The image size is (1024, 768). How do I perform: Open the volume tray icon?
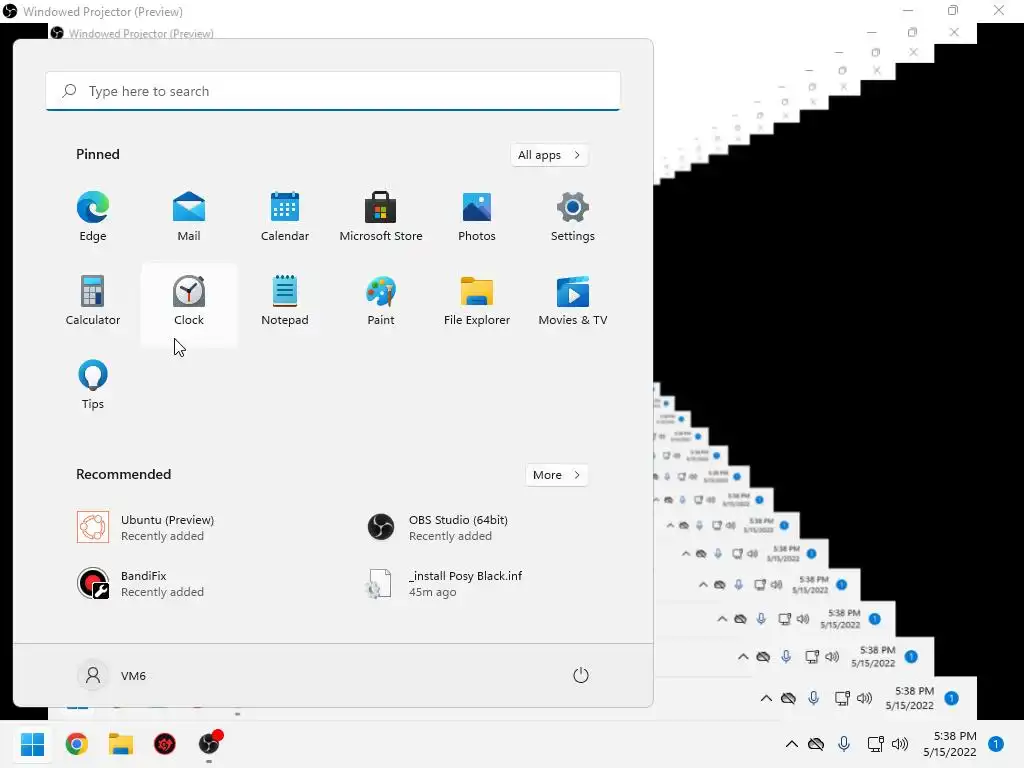coord(900,744)
